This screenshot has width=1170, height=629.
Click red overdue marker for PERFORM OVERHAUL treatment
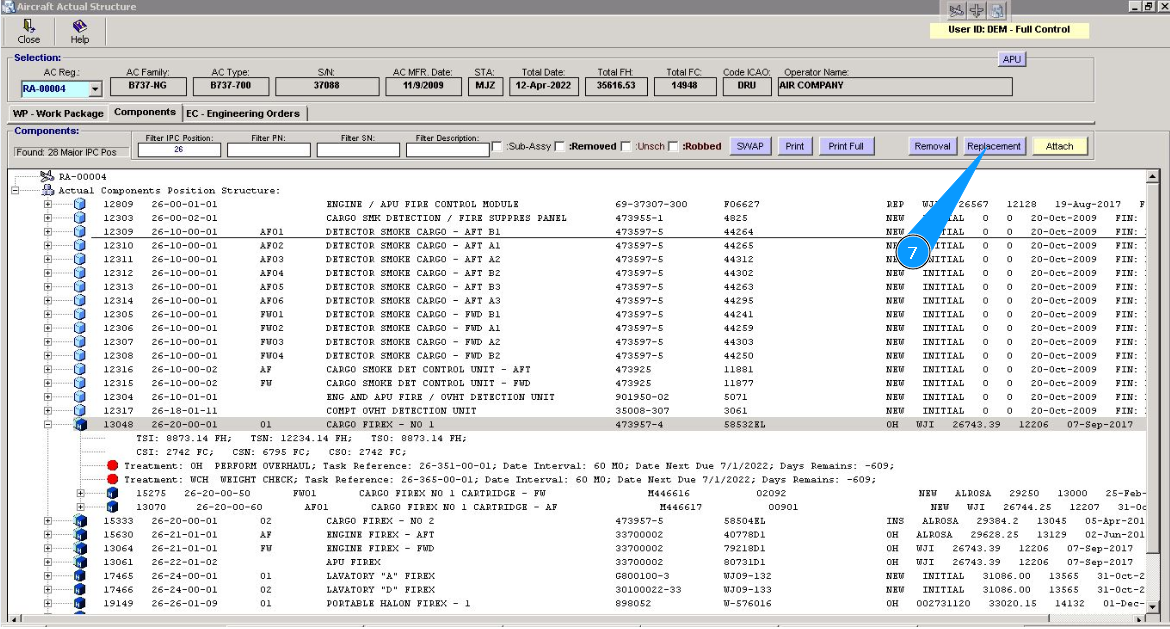pyautogui.click(x=113, y=466)
